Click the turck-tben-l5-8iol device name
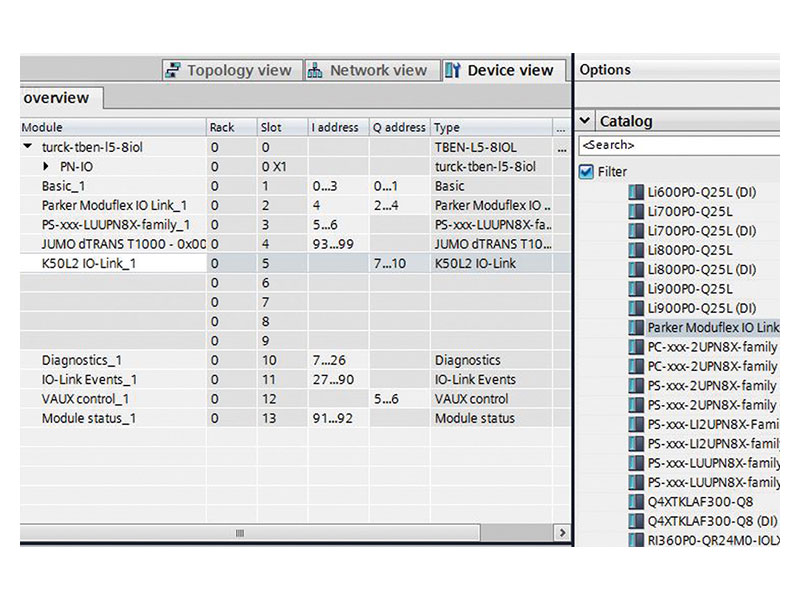Image resolution: width=800 pixels, height=600 pixels. [92, 147]
